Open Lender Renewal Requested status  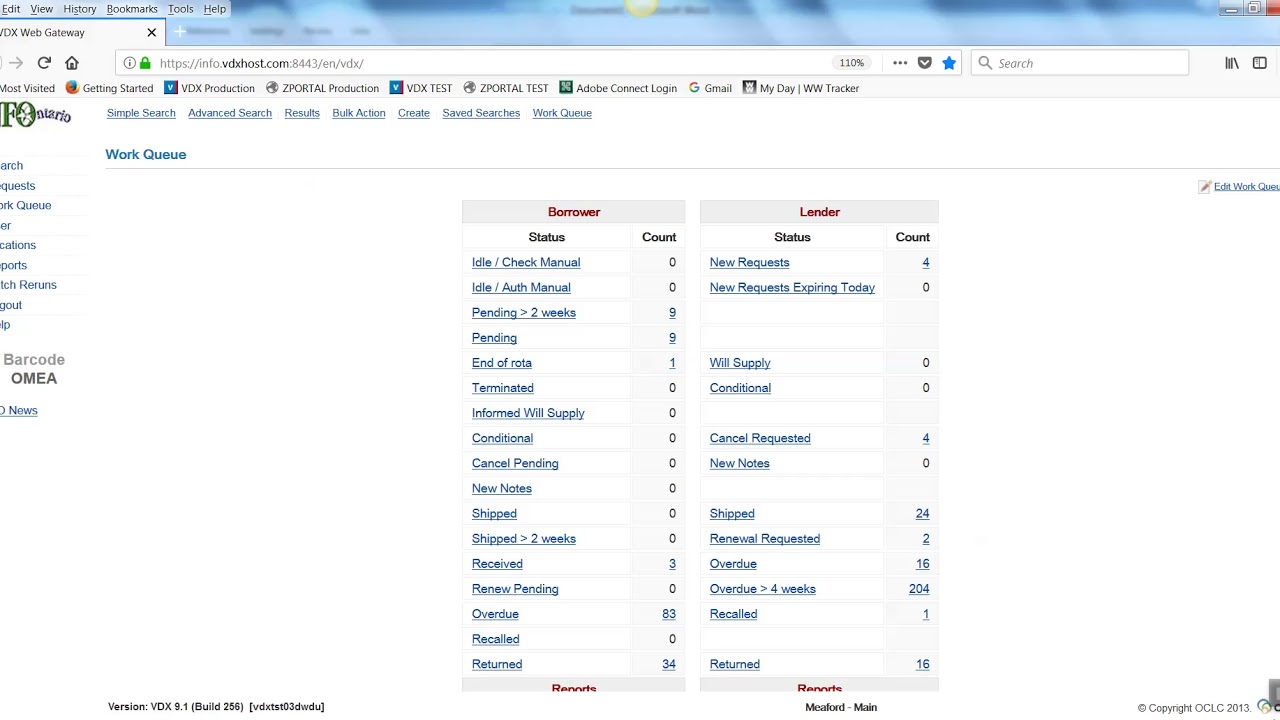tap(765, 538)
